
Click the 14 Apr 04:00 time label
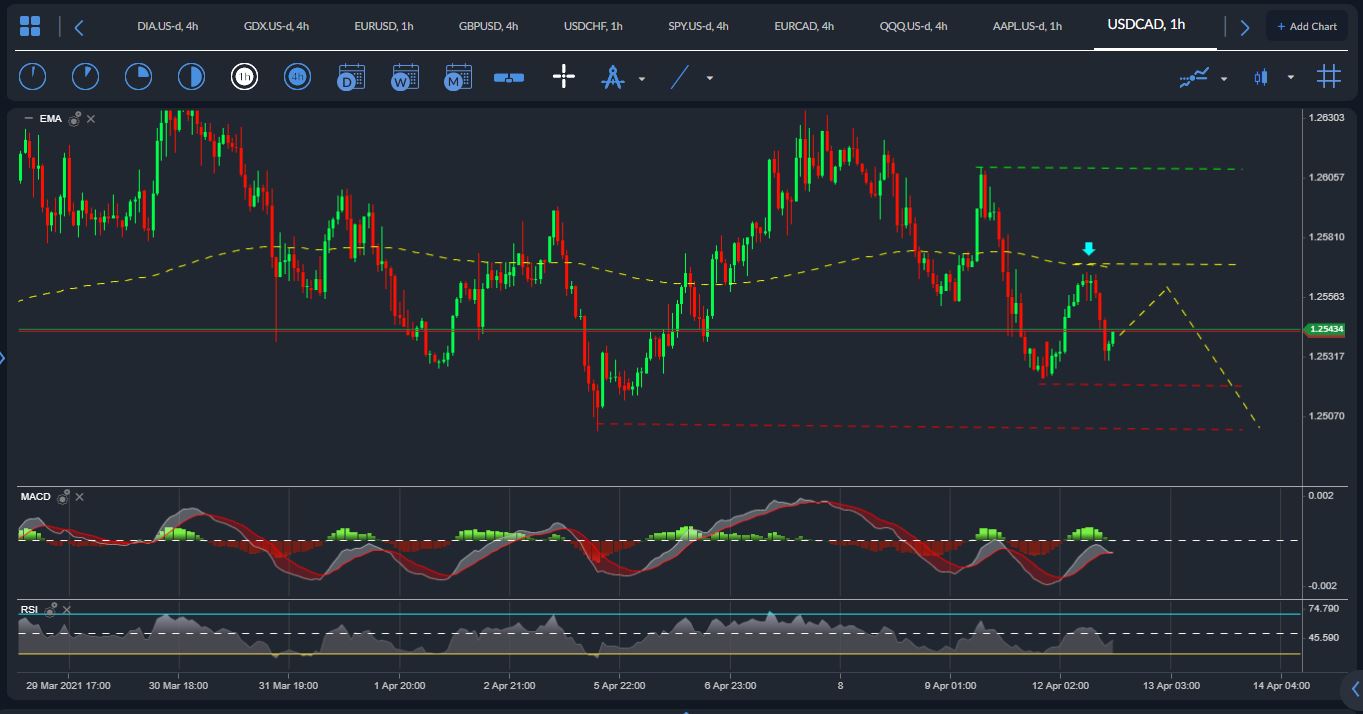(1282, 686)
